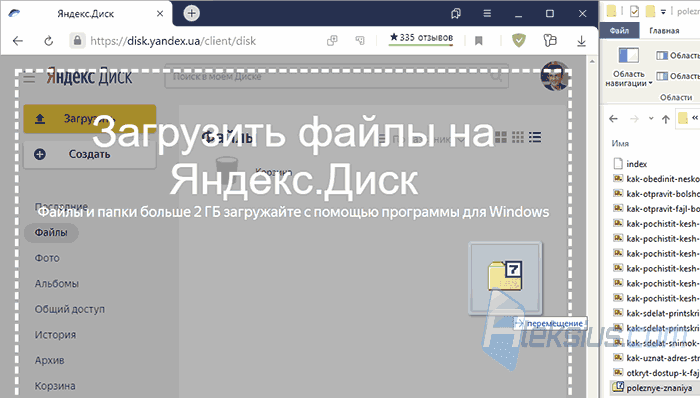Select the kak-otpravit-bolsho file

point(656,194)
